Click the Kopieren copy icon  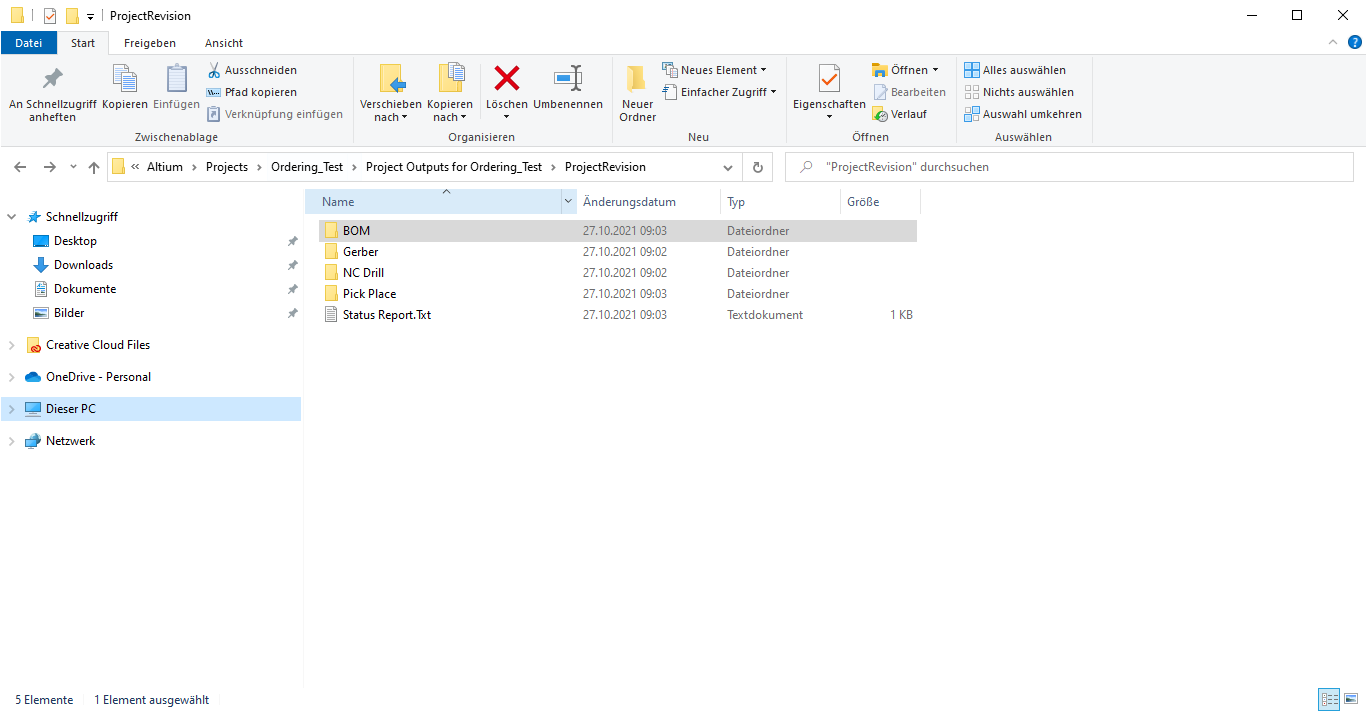[x=125, y=78]
